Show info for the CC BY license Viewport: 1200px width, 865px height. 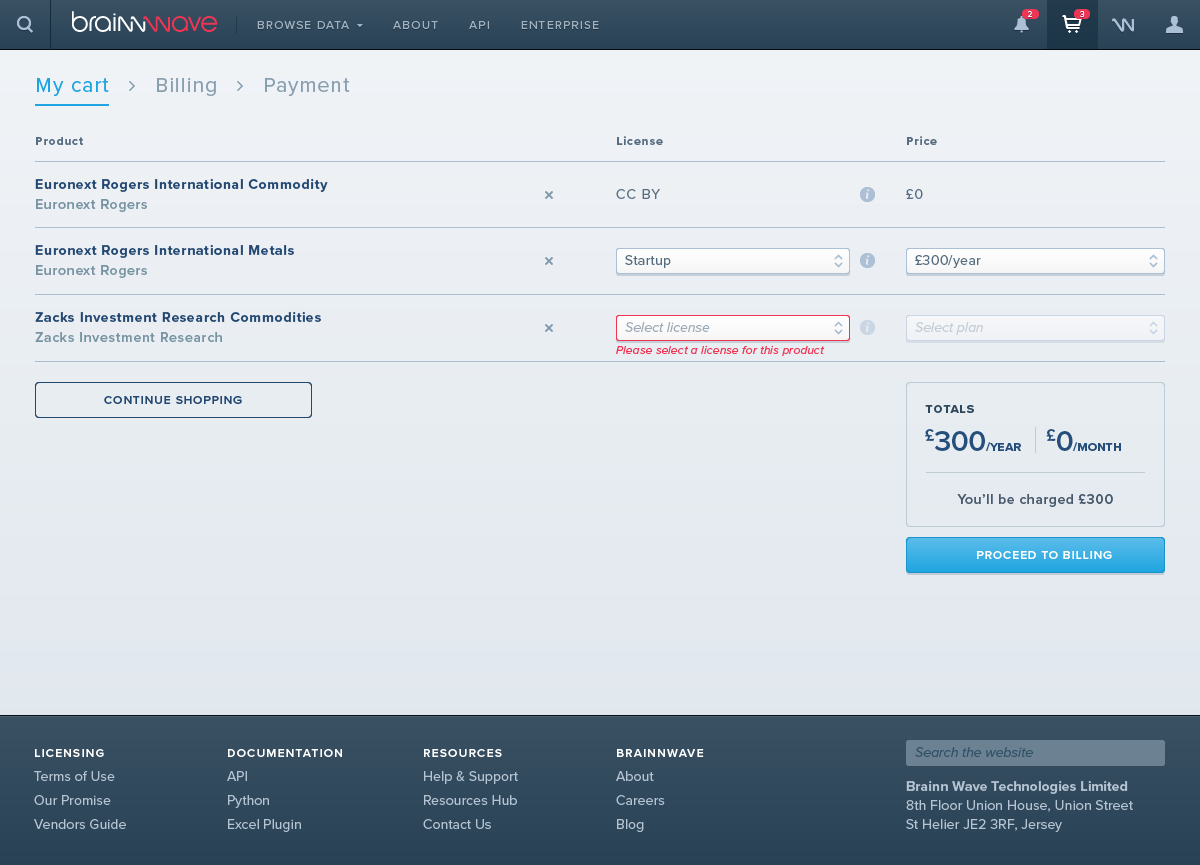867,194
